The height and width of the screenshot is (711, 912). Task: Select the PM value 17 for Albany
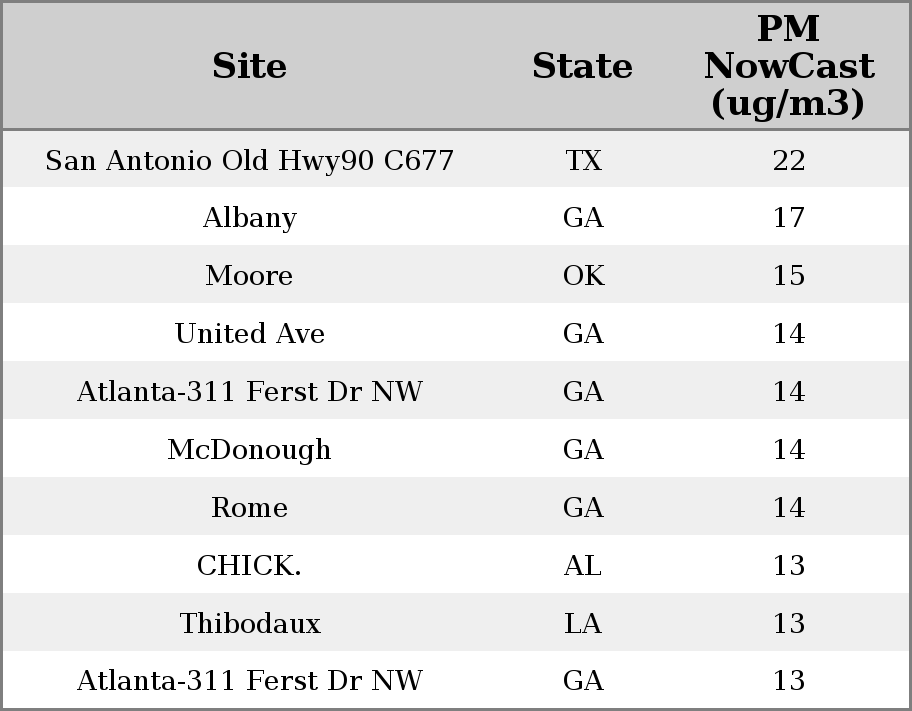coord(789,218)
